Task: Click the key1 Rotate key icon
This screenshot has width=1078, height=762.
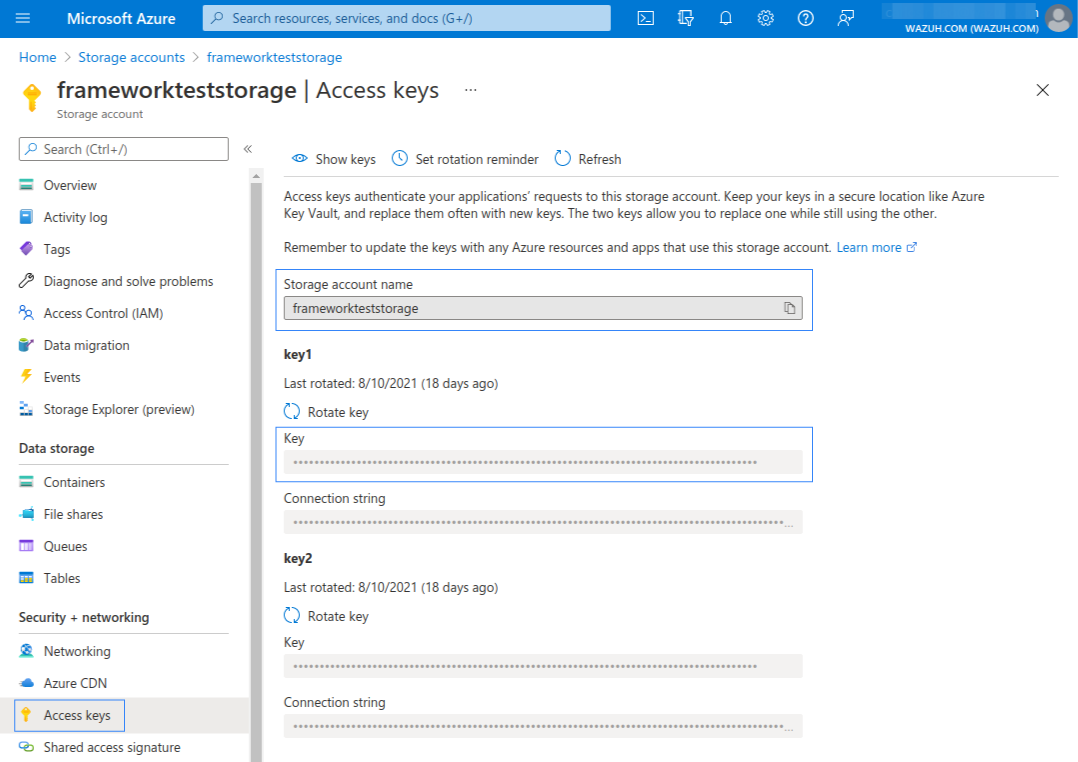Action: coord(292,411)
